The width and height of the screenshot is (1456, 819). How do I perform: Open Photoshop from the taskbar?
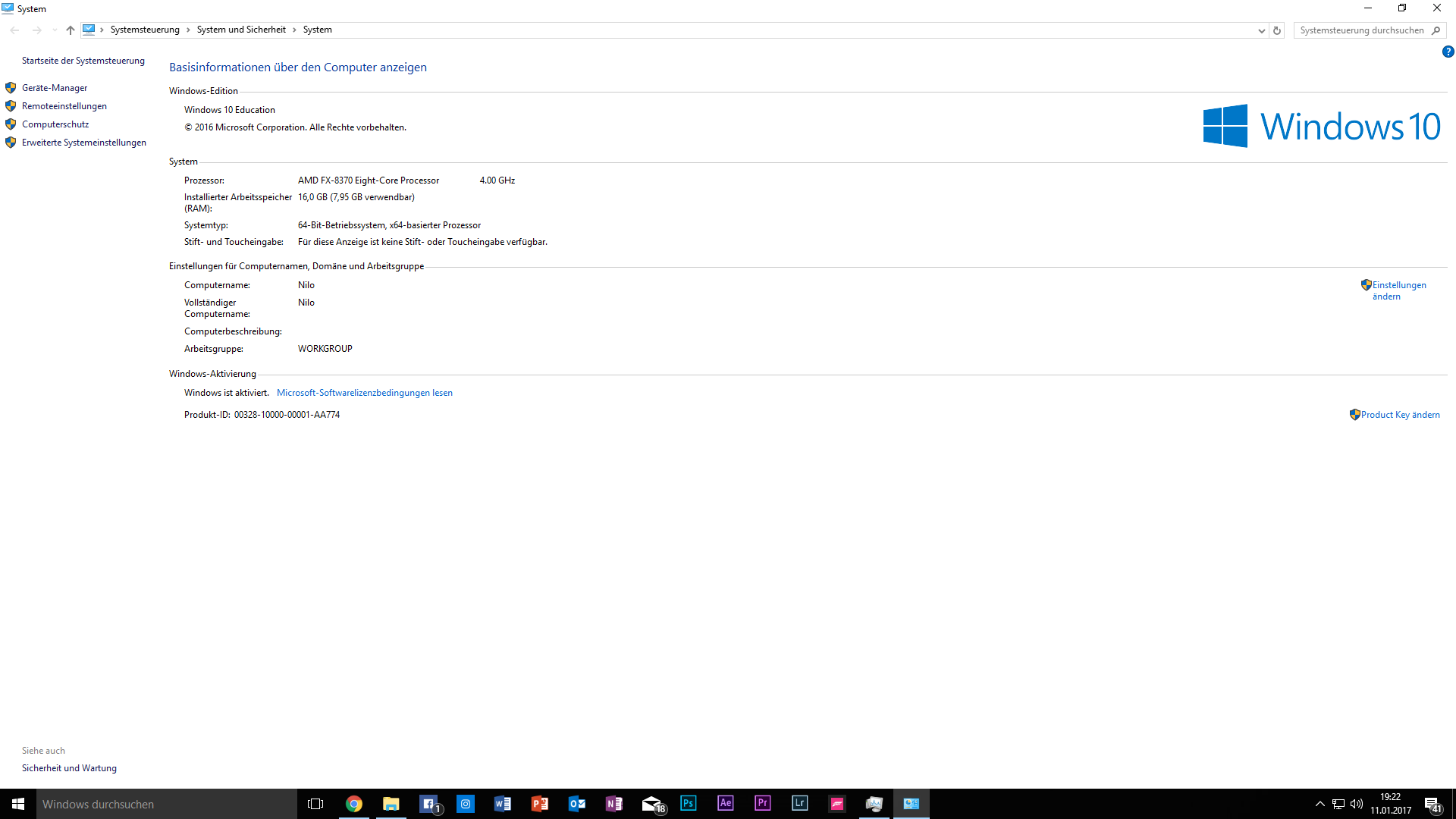click(689, 803)
